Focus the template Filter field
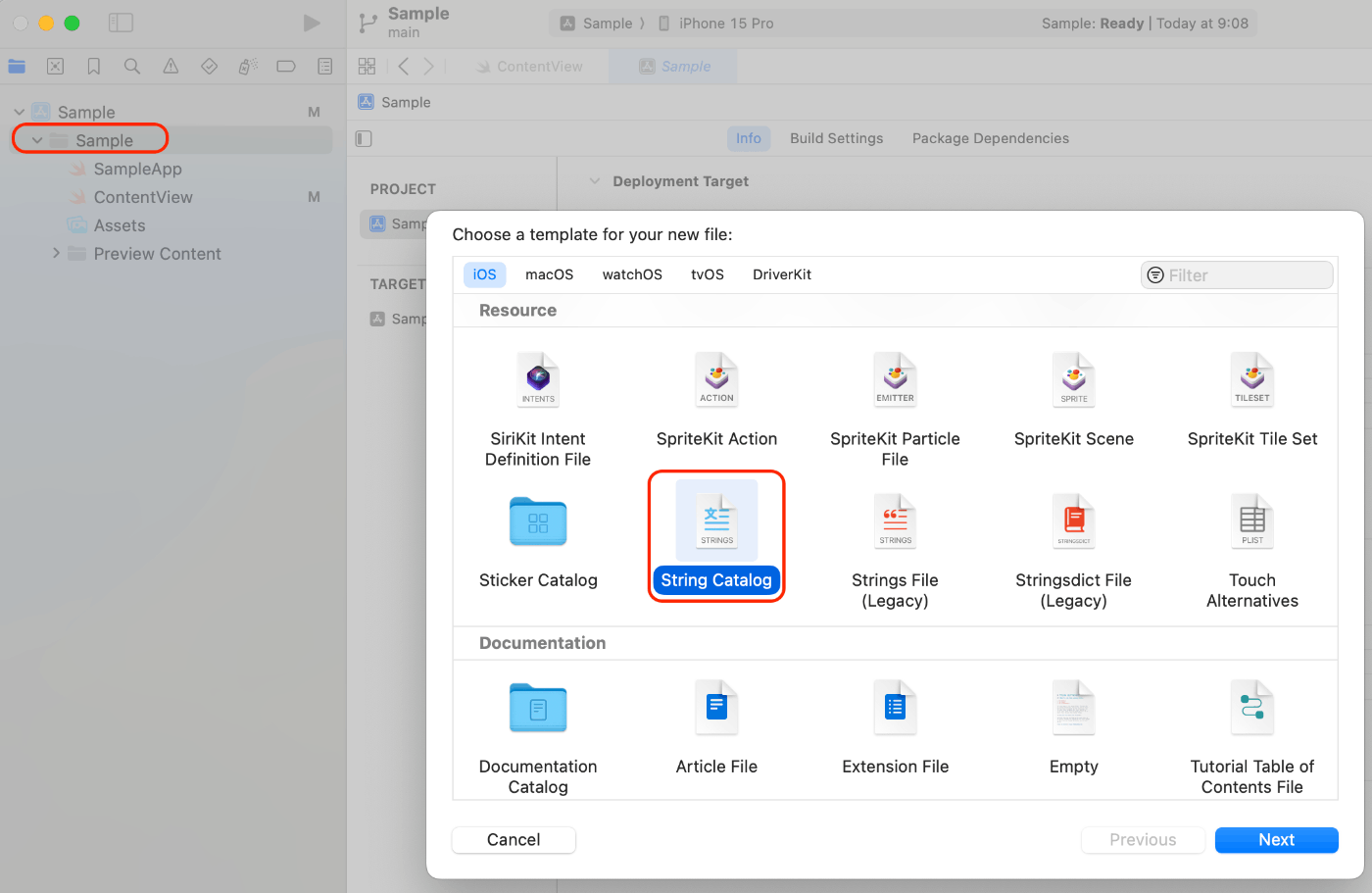Image resolution: width=1372 pixels, height=893 pixels. pyautogui.click(x=1237, y=275)
